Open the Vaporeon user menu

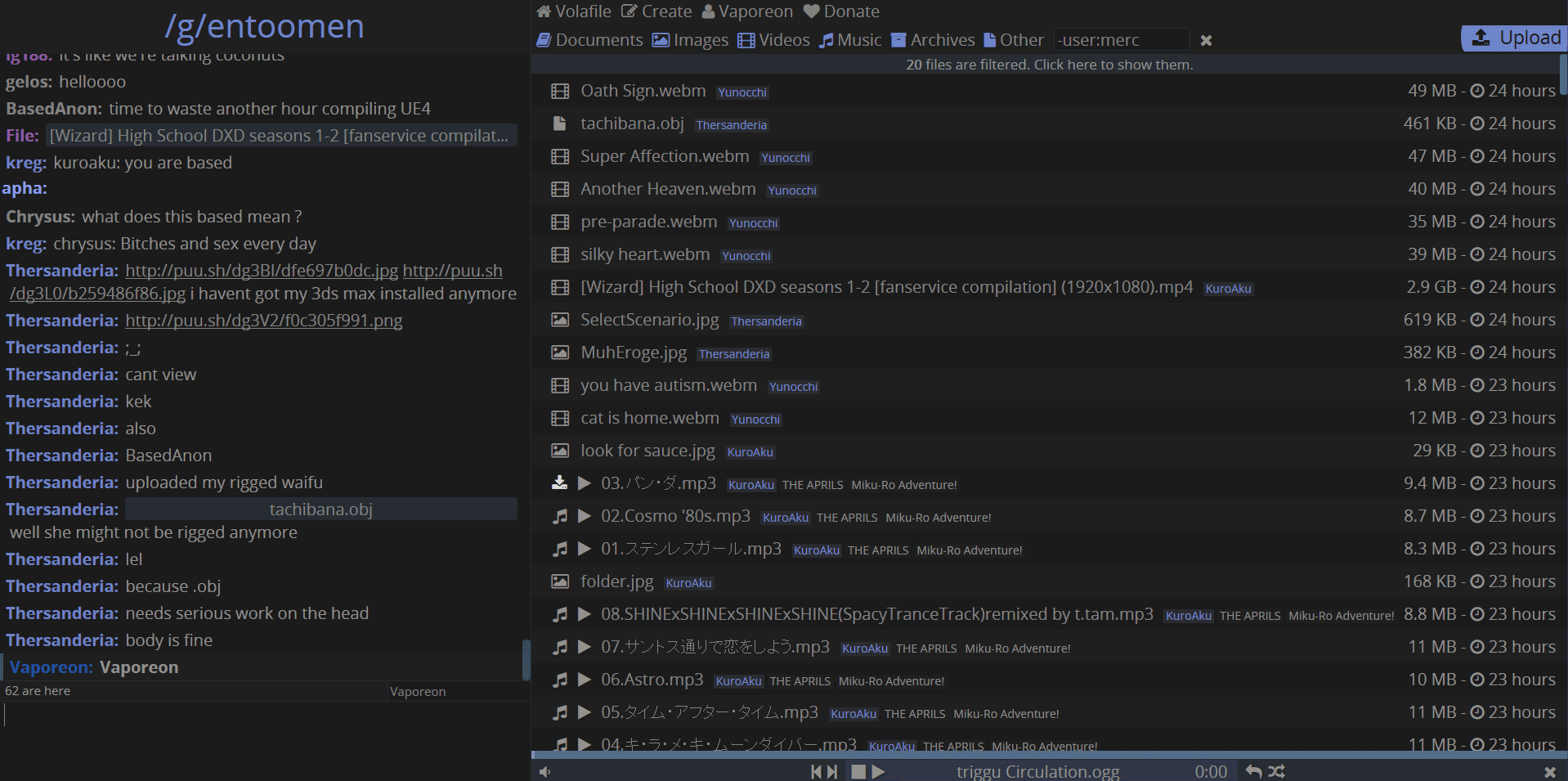pyautogui.click(x=748, y=11)
